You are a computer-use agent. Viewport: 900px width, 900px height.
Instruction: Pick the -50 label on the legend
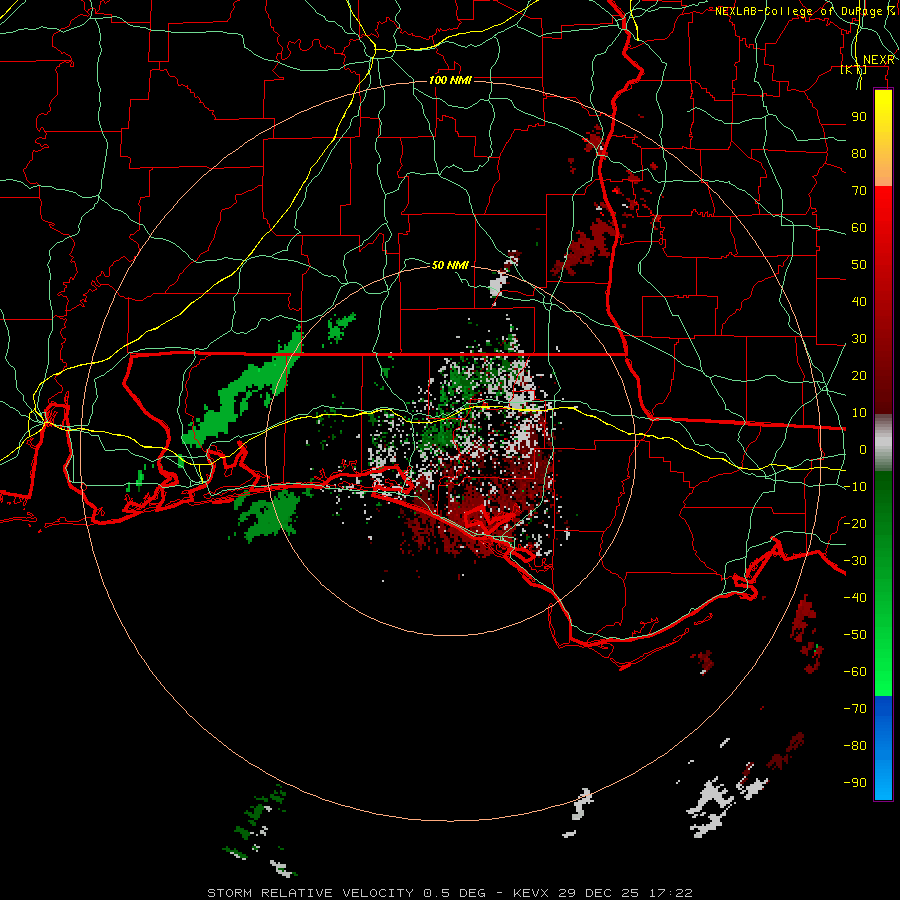pyautogui.click(x=855, y=635)
